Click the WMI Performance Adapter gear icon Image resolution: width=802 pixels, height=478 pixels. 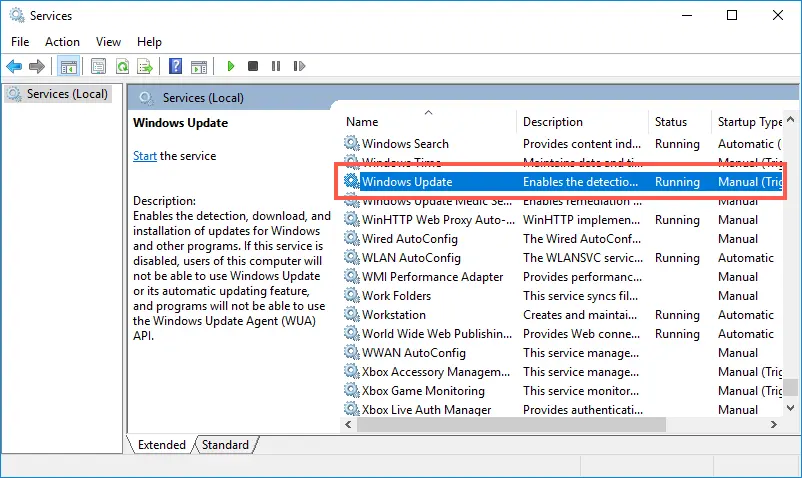click(x=351, y=276)
